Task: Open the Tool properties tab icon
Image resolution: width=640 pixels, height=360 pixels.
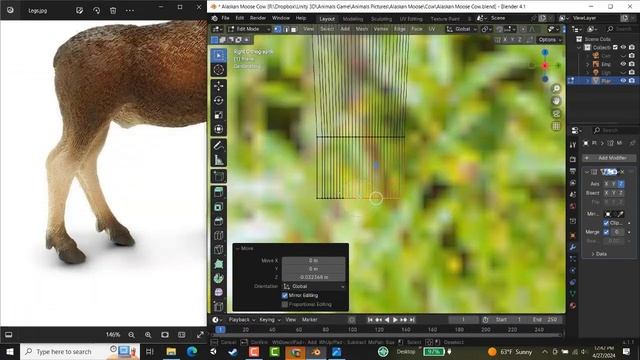Action: tap(573, 144)
